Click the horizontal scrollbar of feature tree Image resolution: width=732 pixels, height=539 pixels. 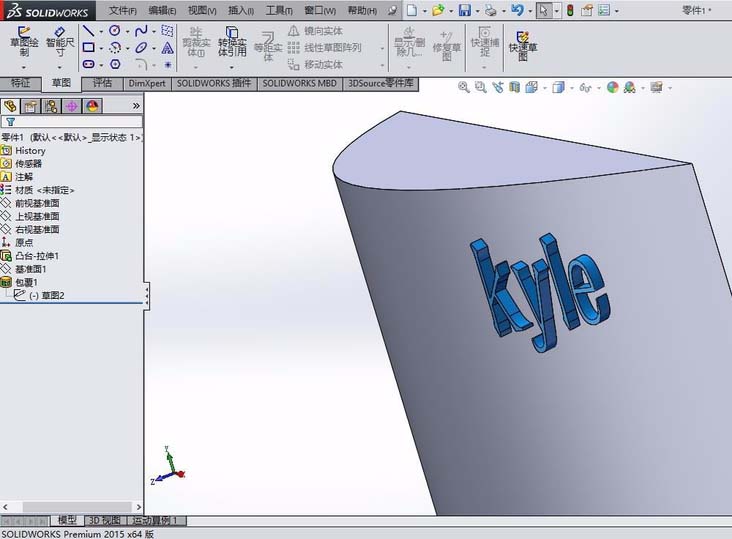click(77, 507)
